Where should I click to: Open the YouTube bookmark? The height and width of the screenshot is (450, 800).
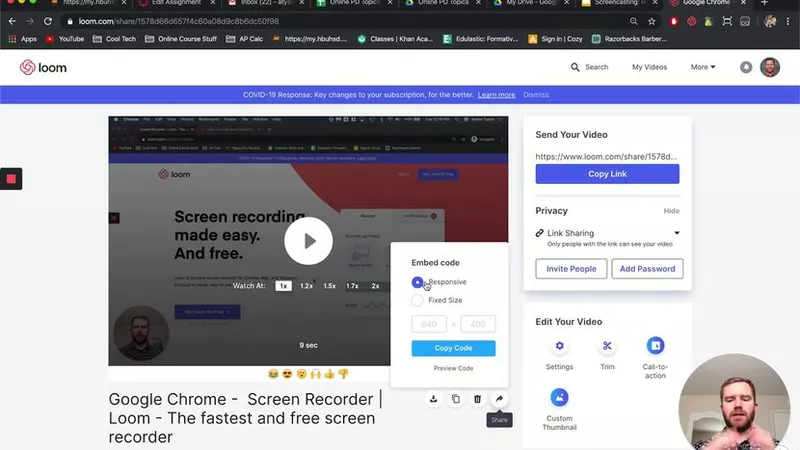(x=65, y=39)
